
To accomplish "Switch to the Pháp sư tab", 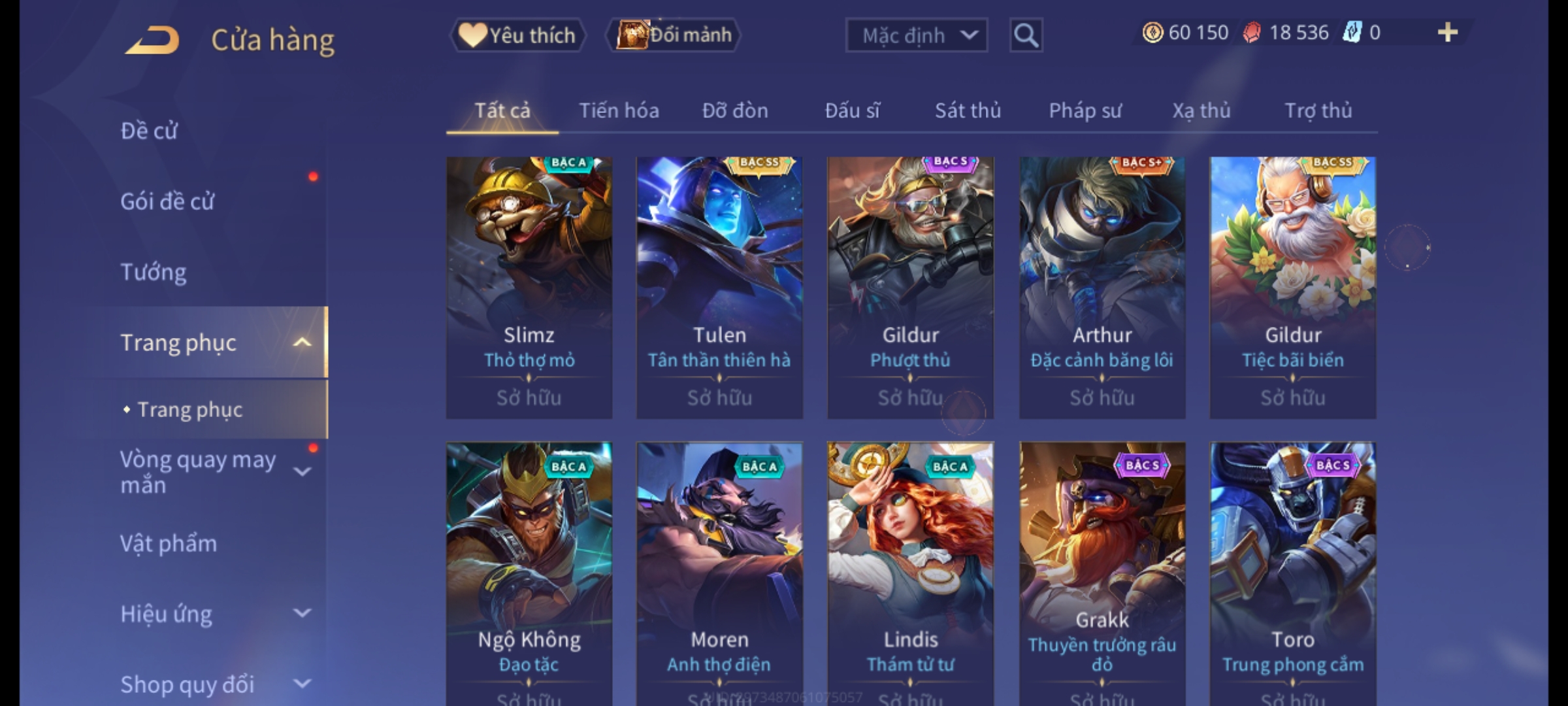I will (1085, 110).
